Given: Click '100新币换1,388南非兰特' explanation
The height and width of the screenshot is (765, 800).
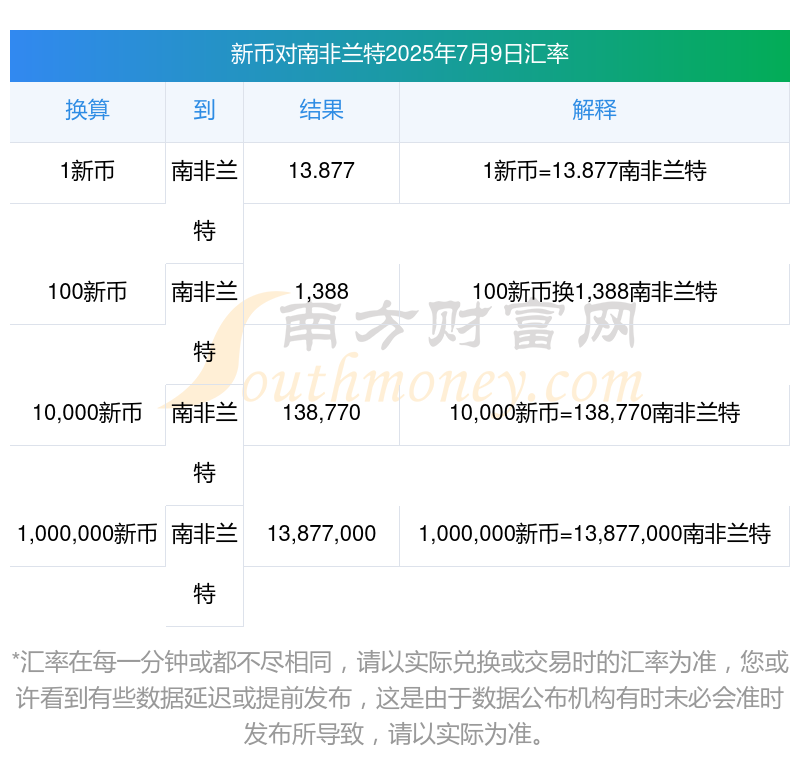Looking at the screenshot, I should tap(594, 292).
